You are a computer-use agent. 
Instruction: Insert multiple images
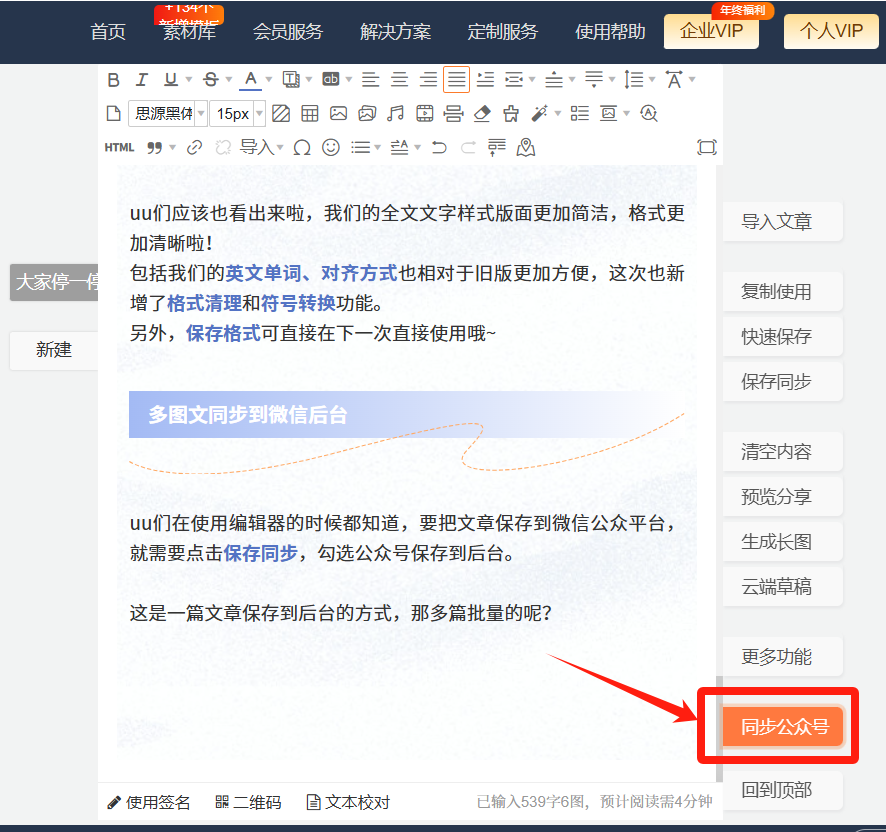click(367, 114)
